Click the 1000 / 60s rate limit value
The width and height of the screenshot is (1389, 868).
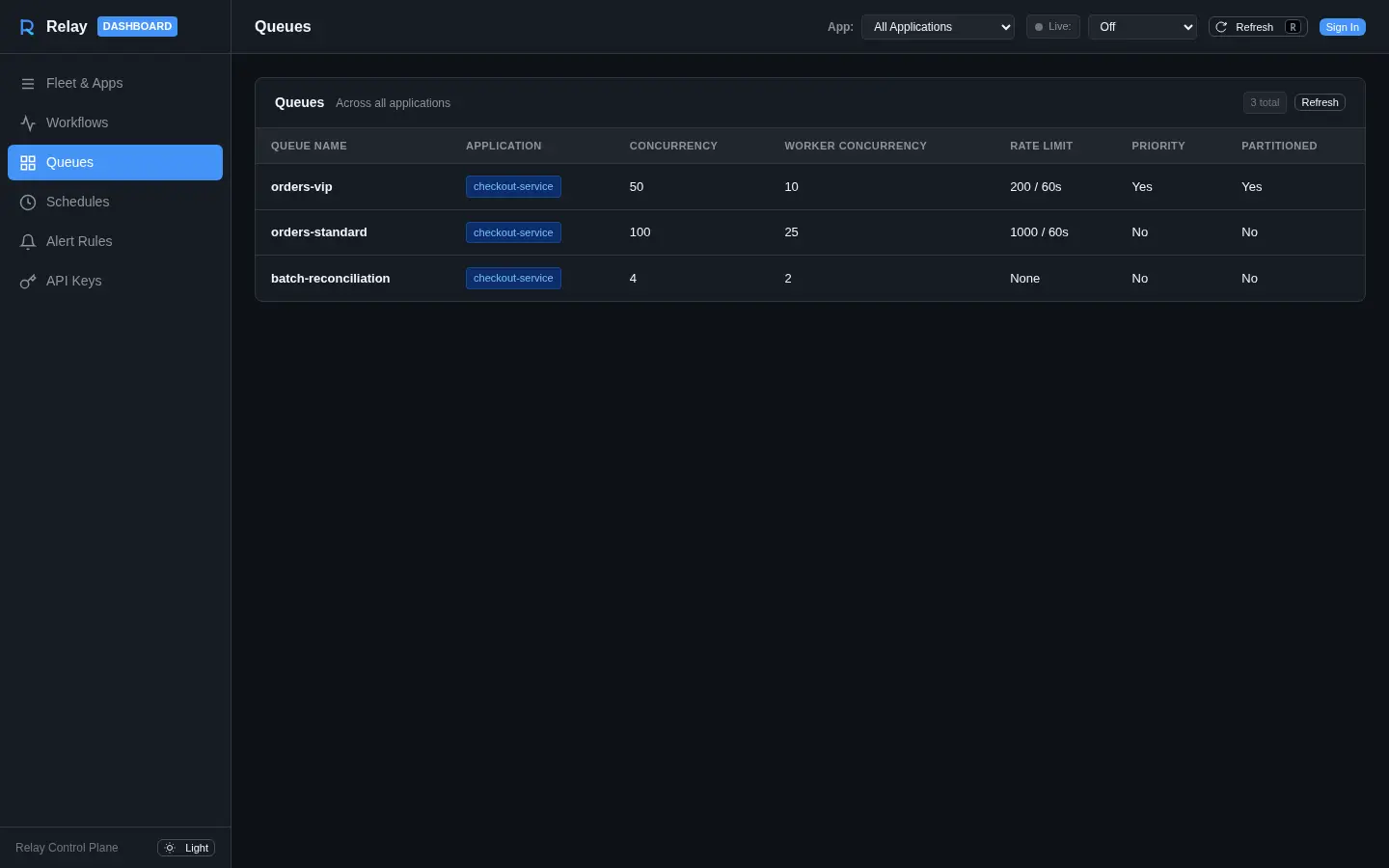(x=1039, y=231)
